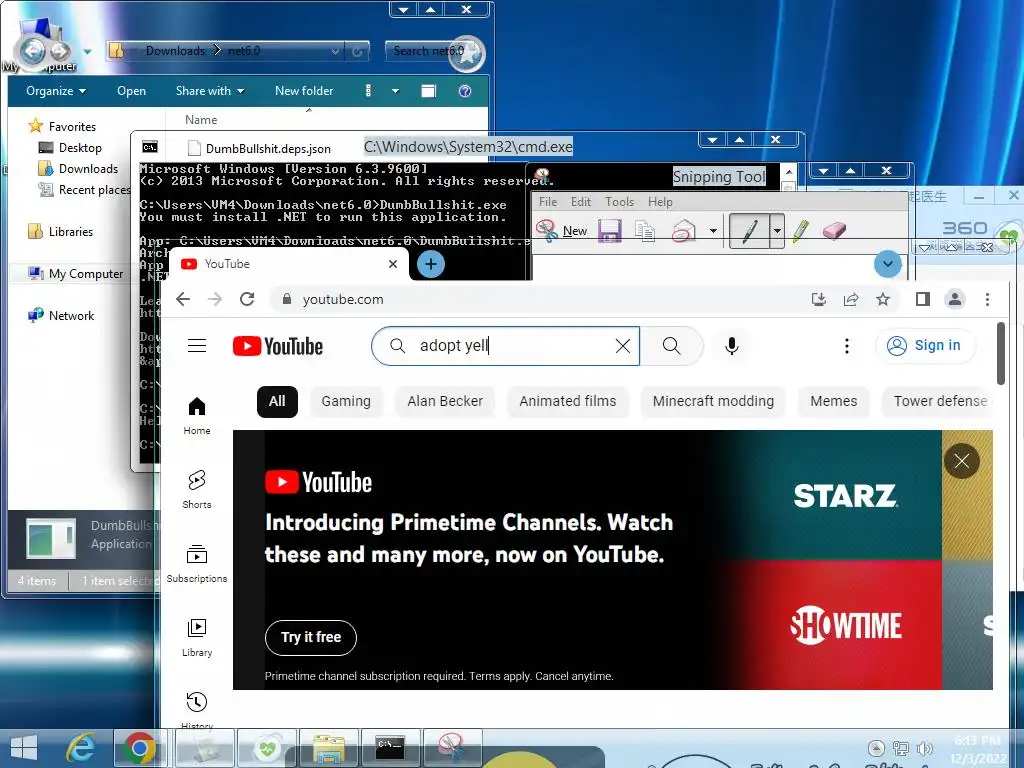1024x768 pixels.
Task: Click Sign in button on YouTube
Action: tap(925, 345)
